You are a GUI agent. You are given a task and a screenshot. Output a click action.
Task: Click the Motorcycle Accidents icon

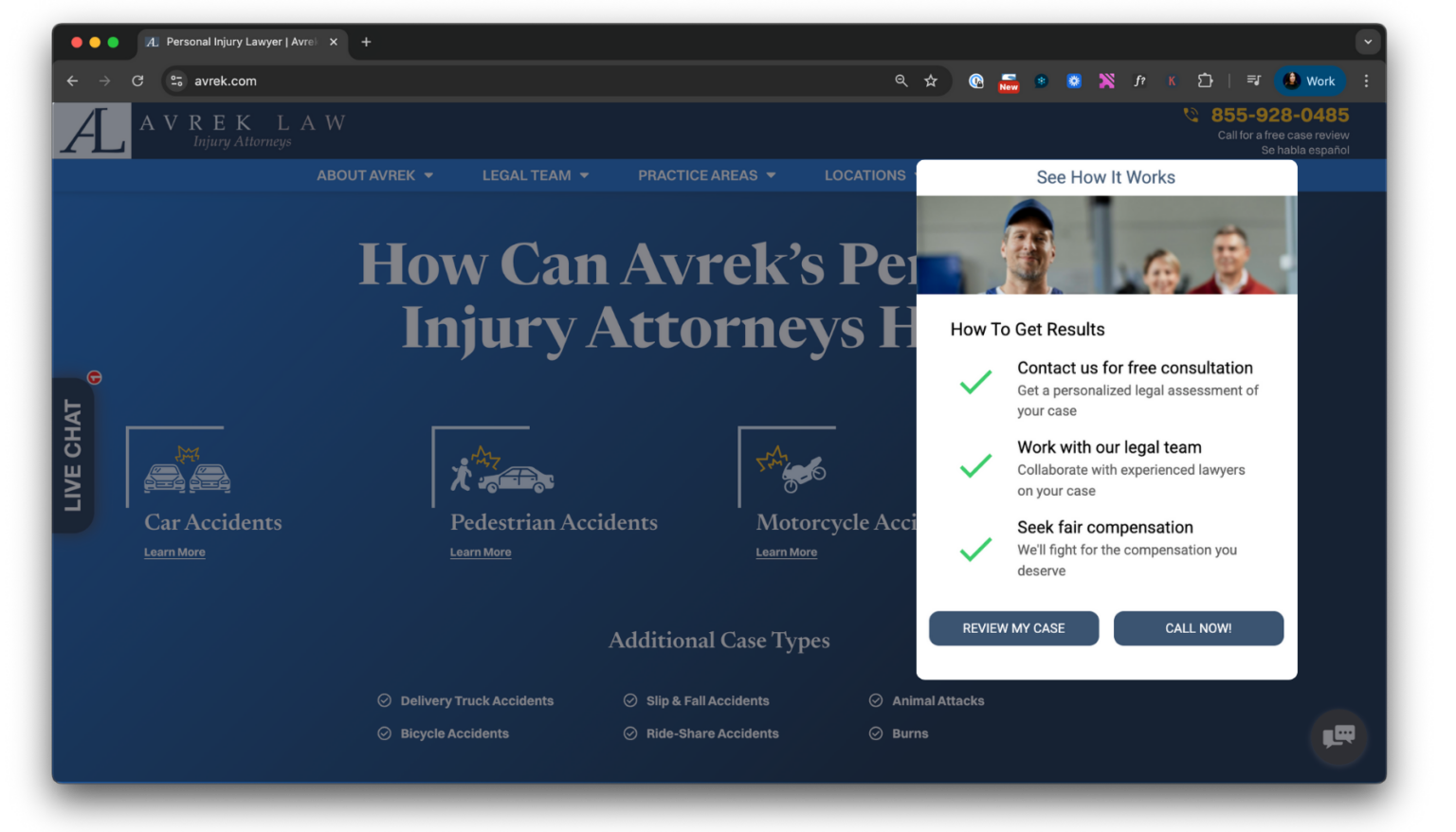[x=792, y=470]
